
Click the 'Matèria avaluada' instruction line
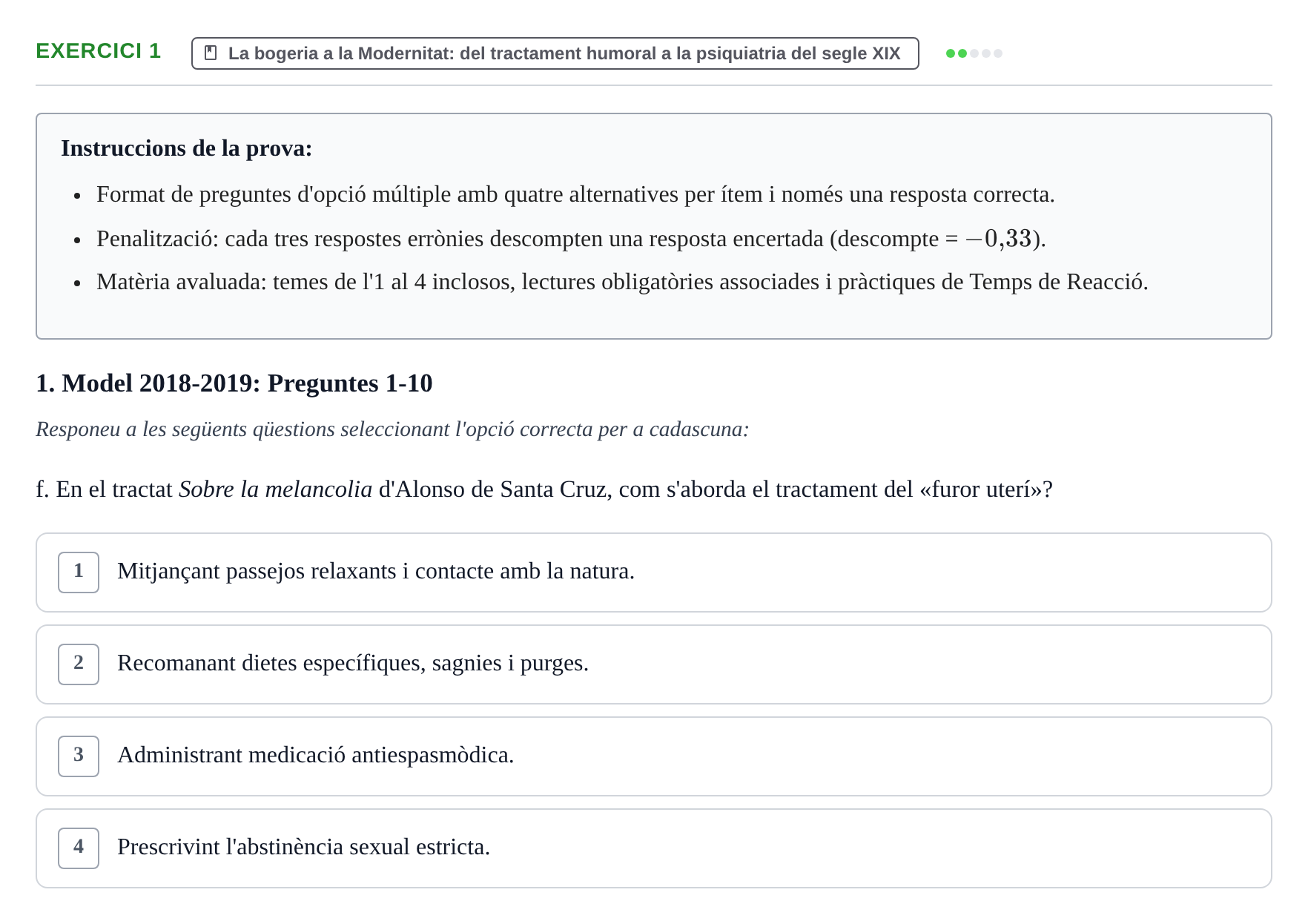[x=622, y=283]
